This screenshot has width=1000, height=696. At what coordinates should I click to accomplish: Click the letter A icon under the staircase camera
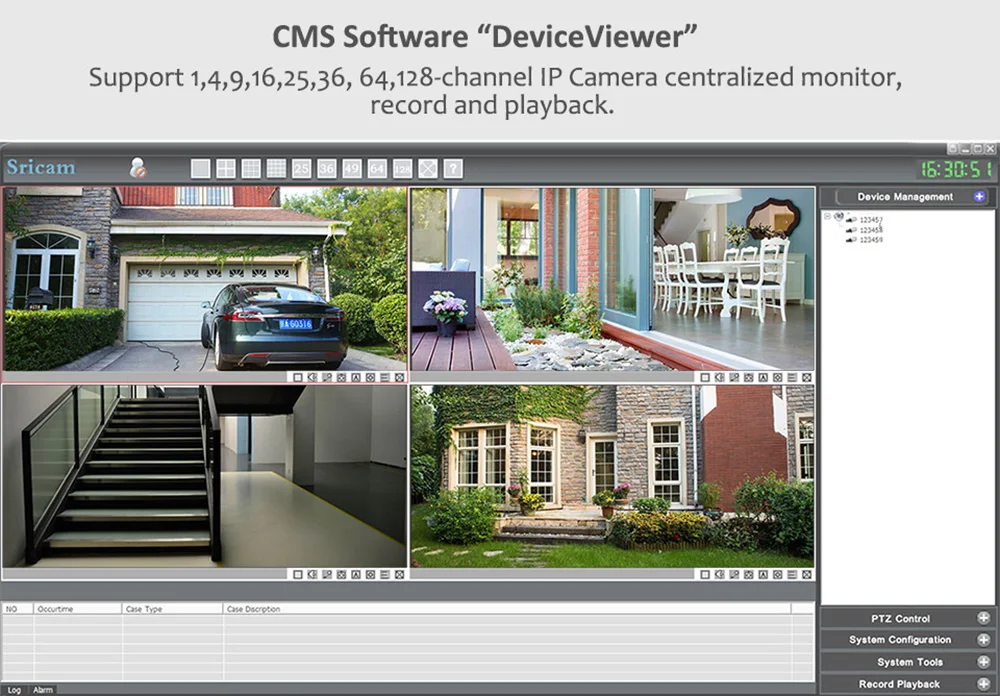point(356,575)
